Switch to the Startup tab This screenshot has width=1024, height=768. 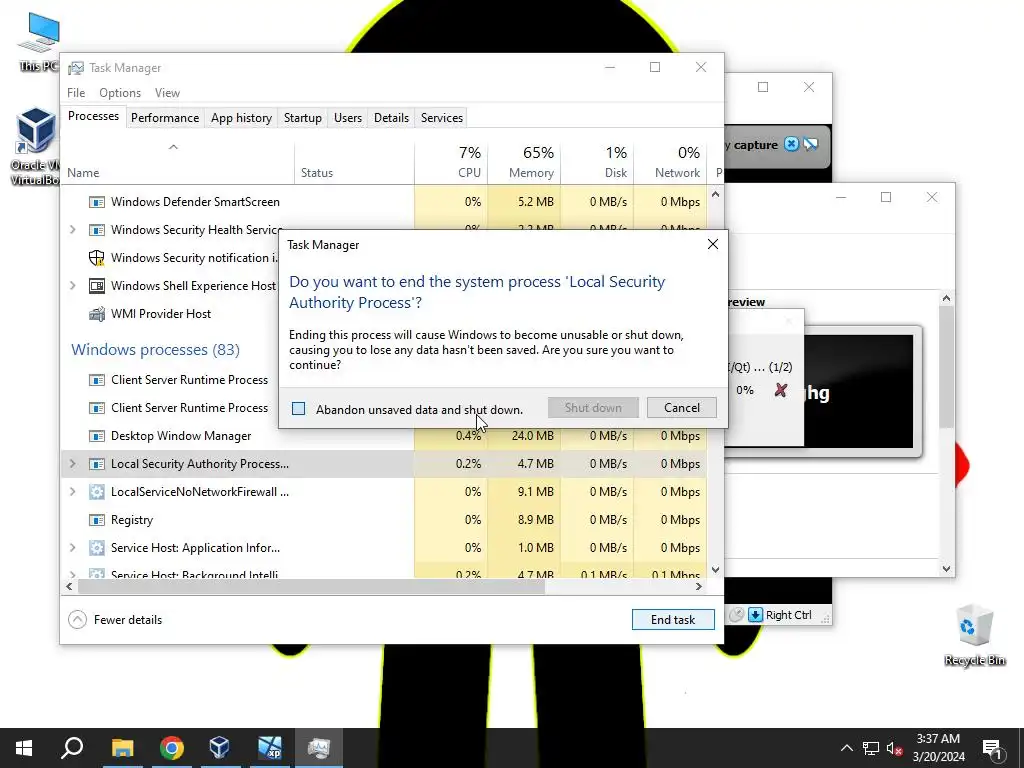[302, 118]
